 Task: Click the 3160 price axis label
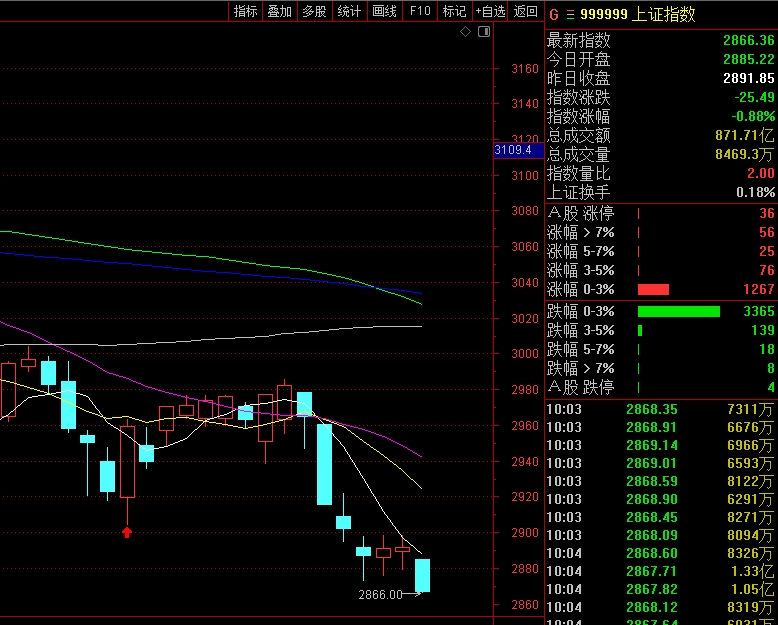(x=525, y=68)
